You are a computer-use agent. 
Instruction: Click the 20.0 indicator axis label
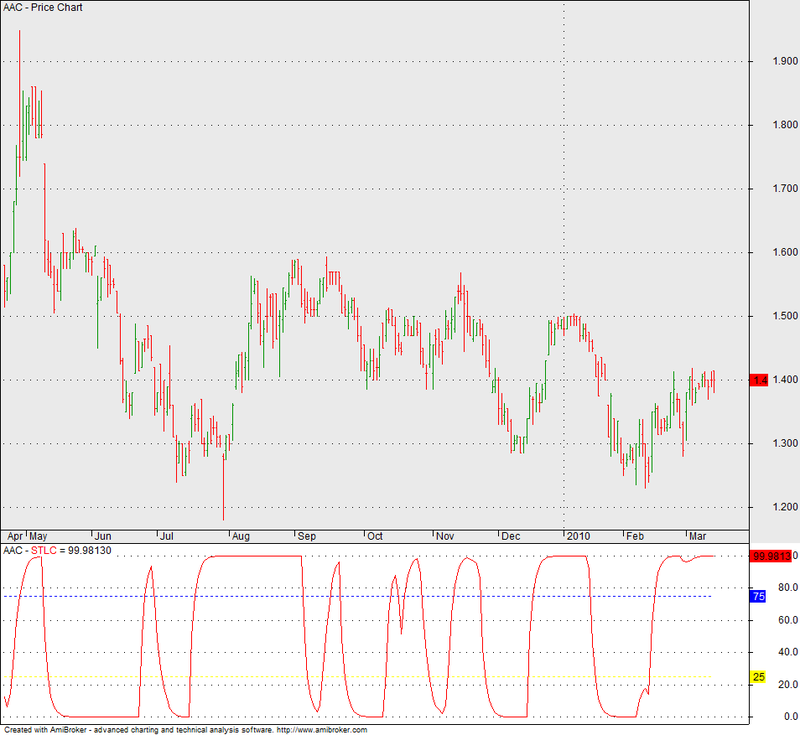[x=788, y=685]
